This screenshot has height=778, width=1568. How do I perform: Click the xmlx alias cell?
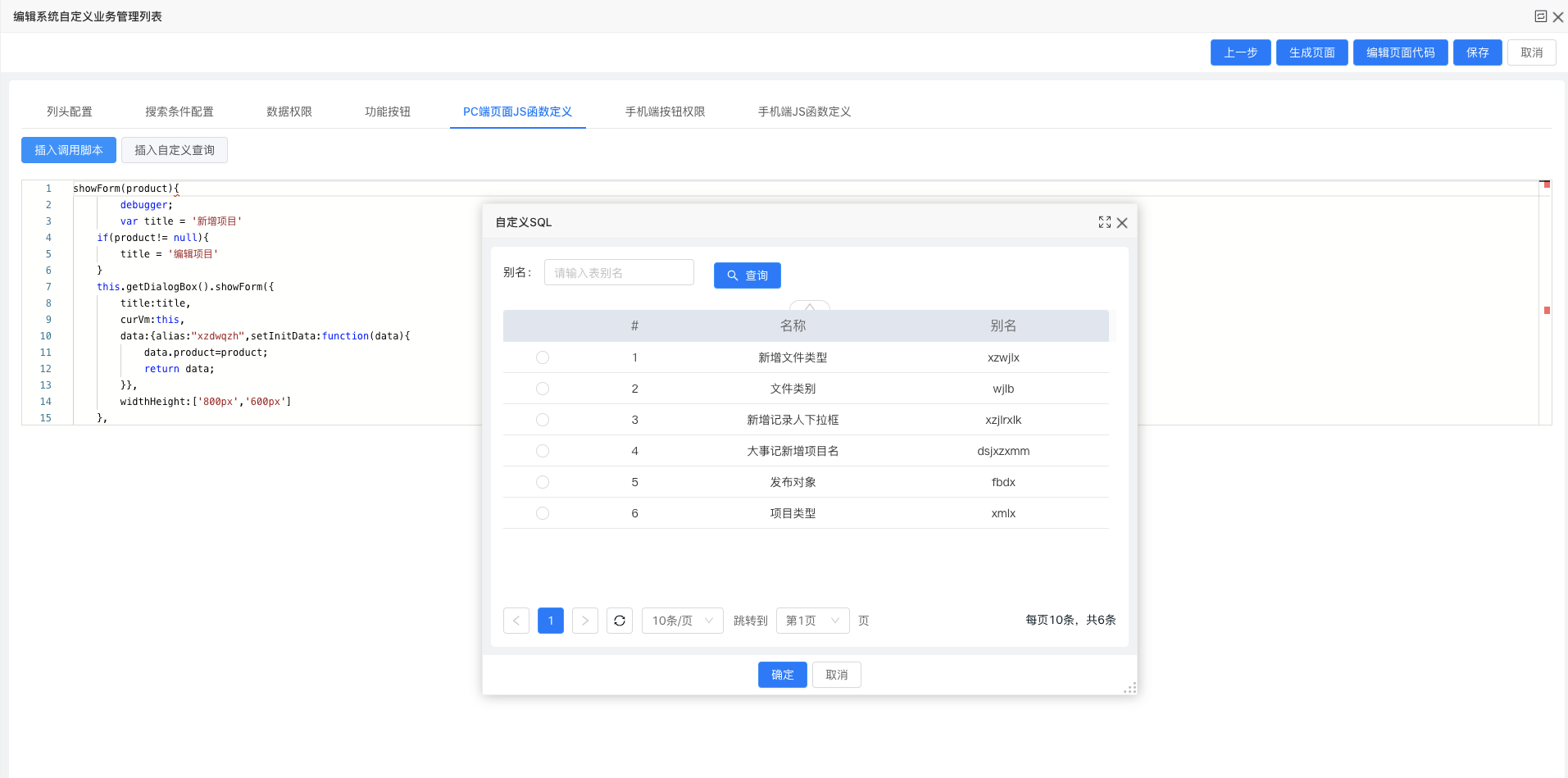coord(1003,513)
